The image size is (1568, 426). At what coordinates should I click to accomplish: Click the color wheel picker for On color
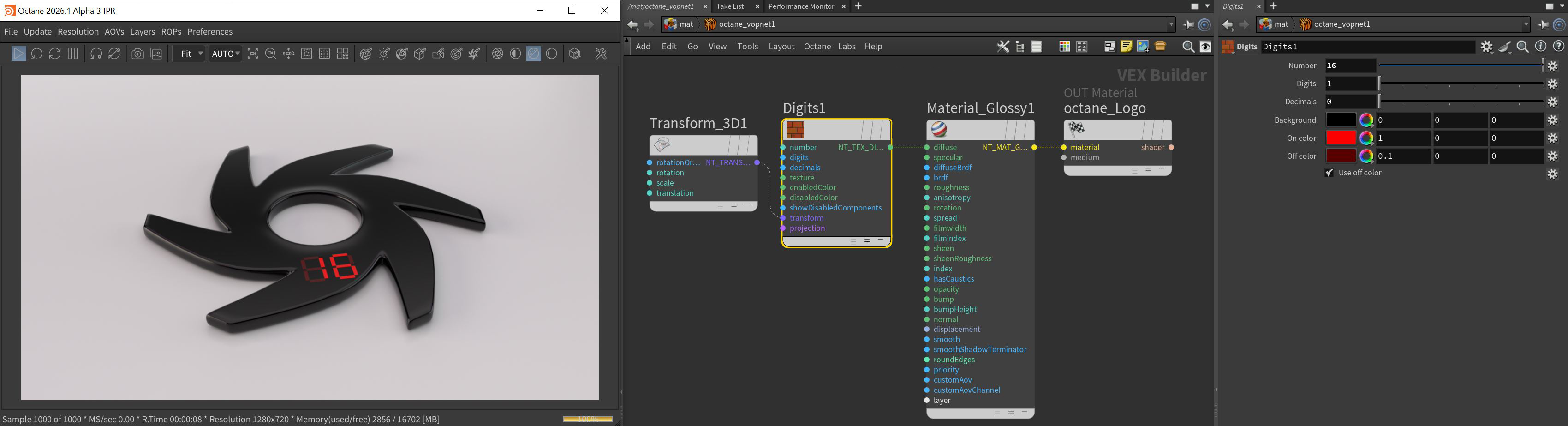1366,138
